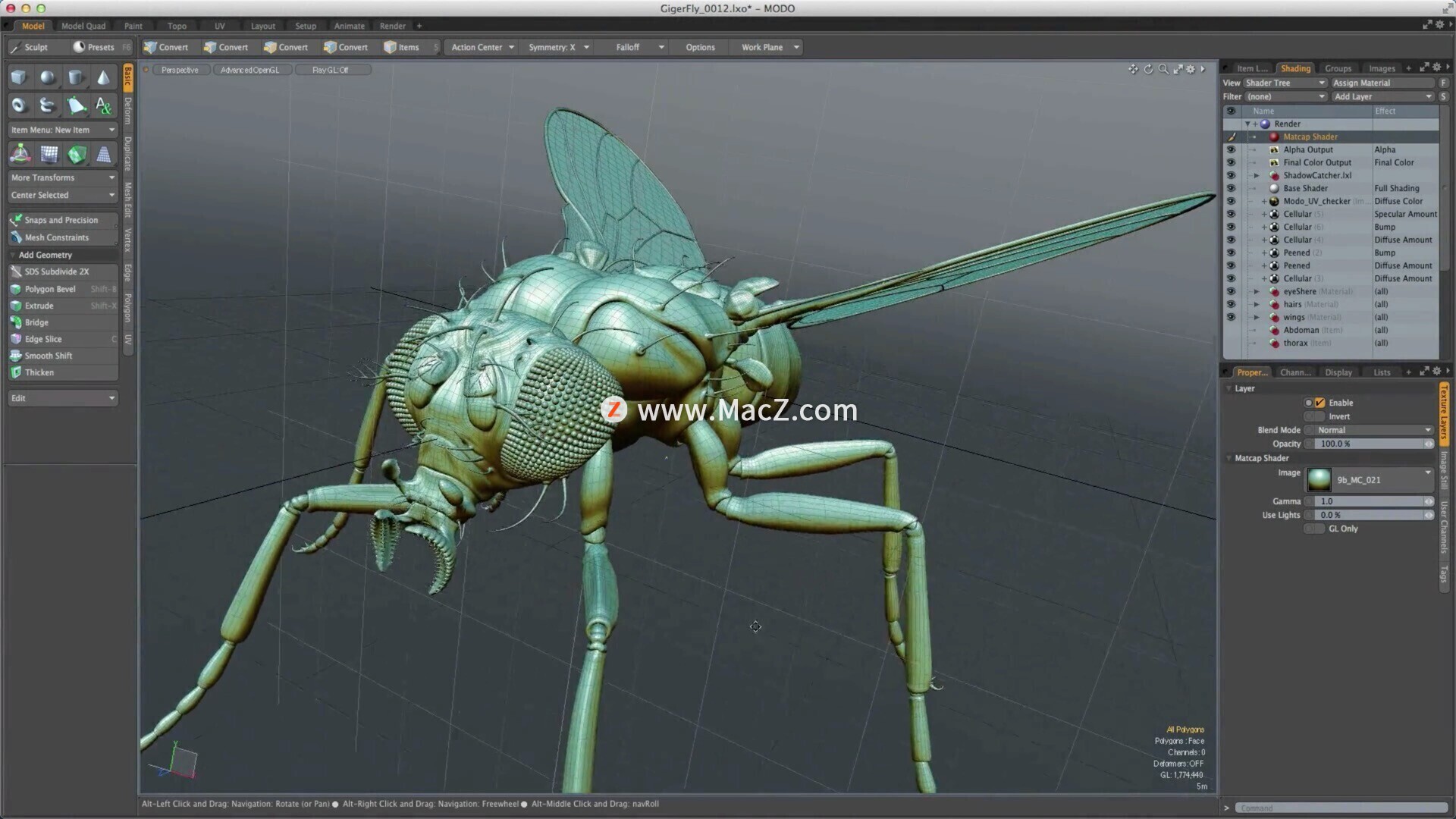Expand the eyeShere material group
1456x819 pixels.
pyautogui.click(x=1256, y=291)
